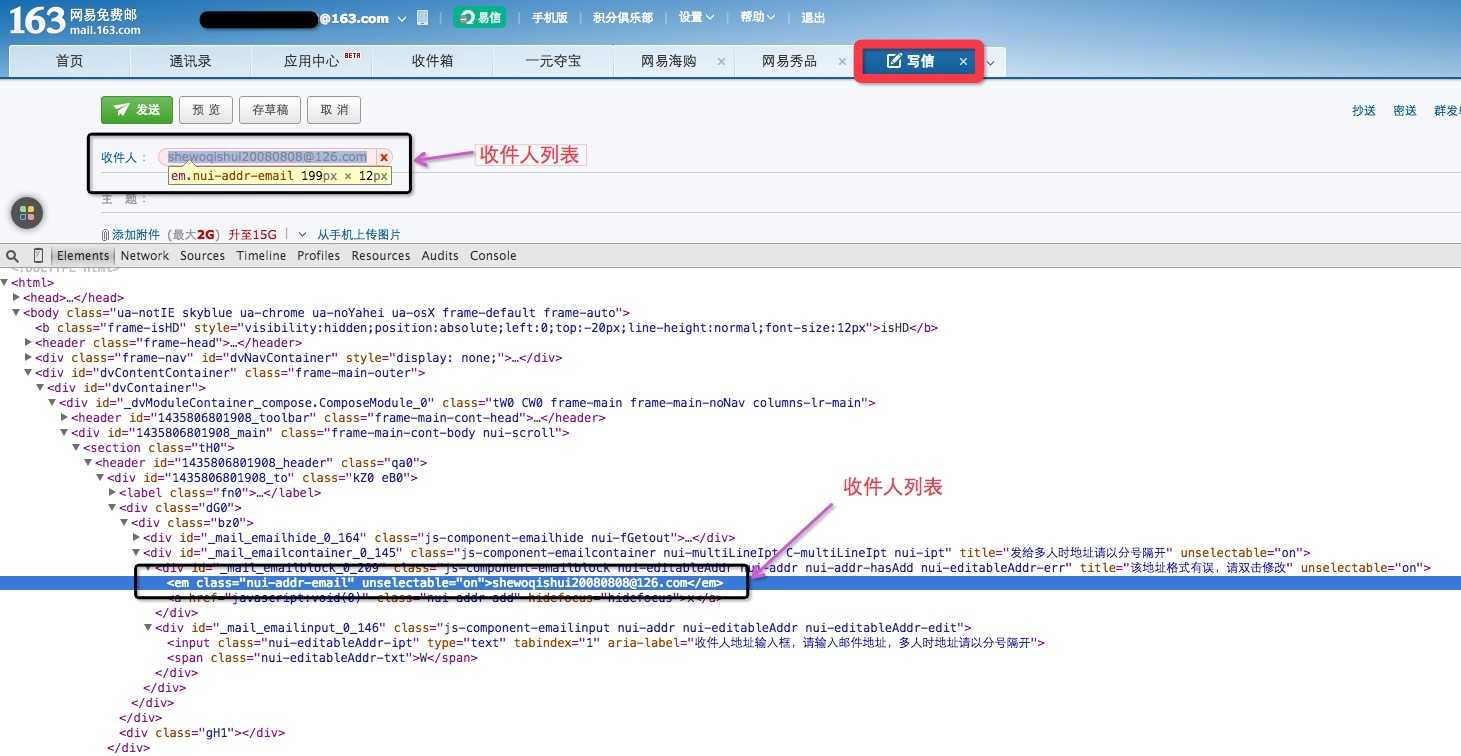Remove recipient with the red x icon
The image size is (1461, 756).
(384, 157)
